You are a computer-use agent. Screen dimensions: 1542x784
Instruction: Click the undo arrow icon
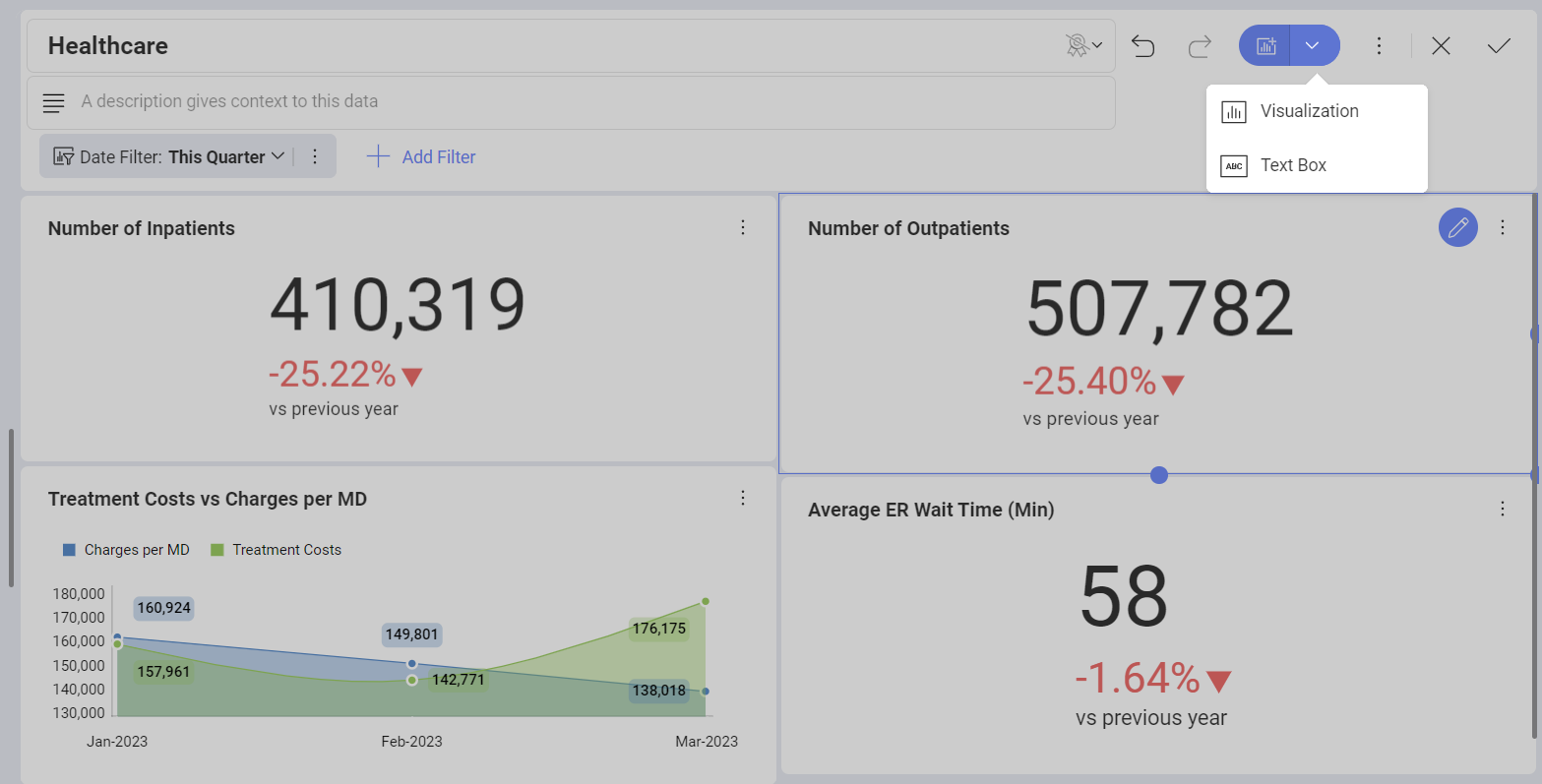1142,46
